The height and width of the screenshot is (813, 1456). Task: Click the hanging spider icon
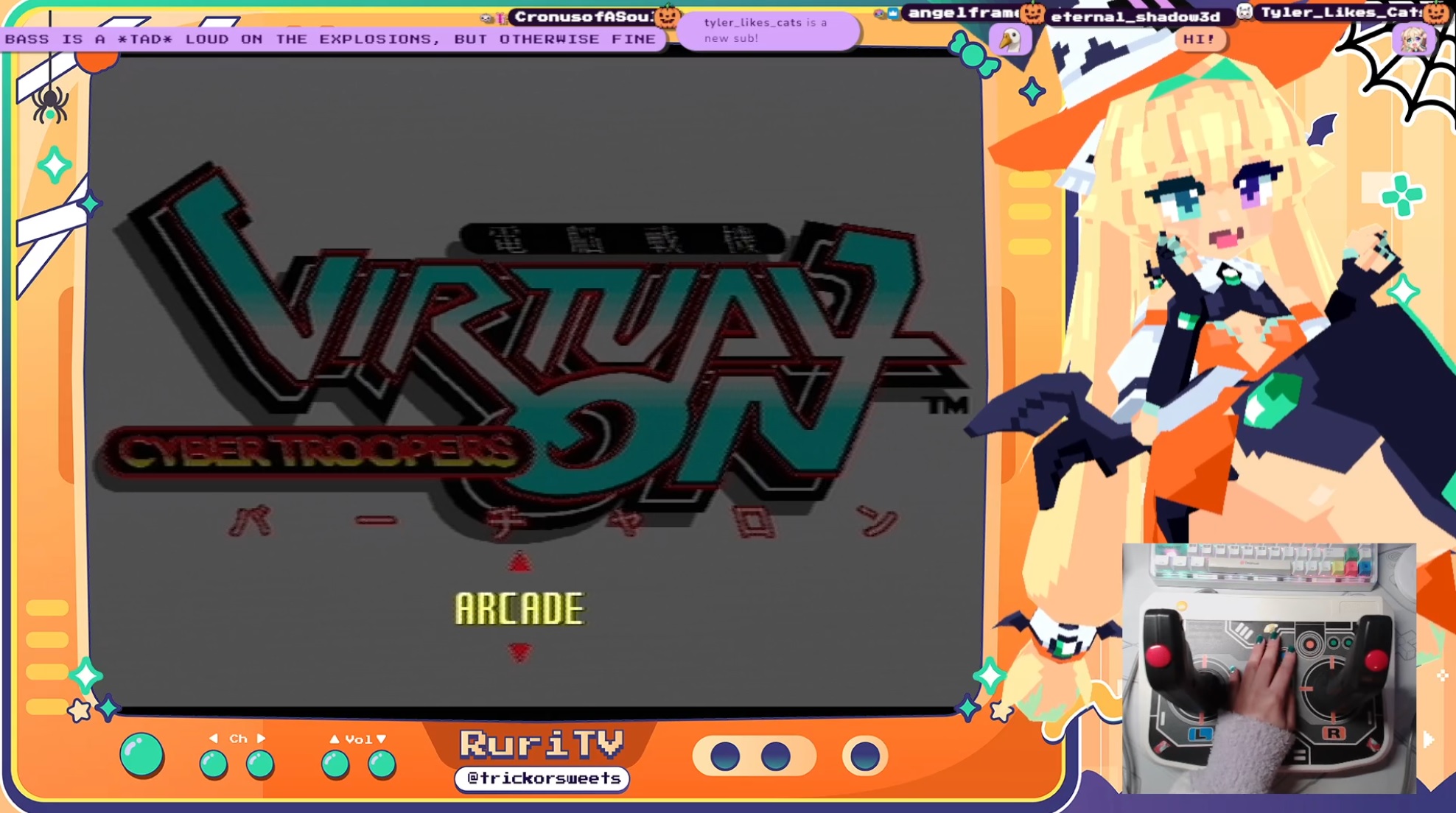click(50, 103)
